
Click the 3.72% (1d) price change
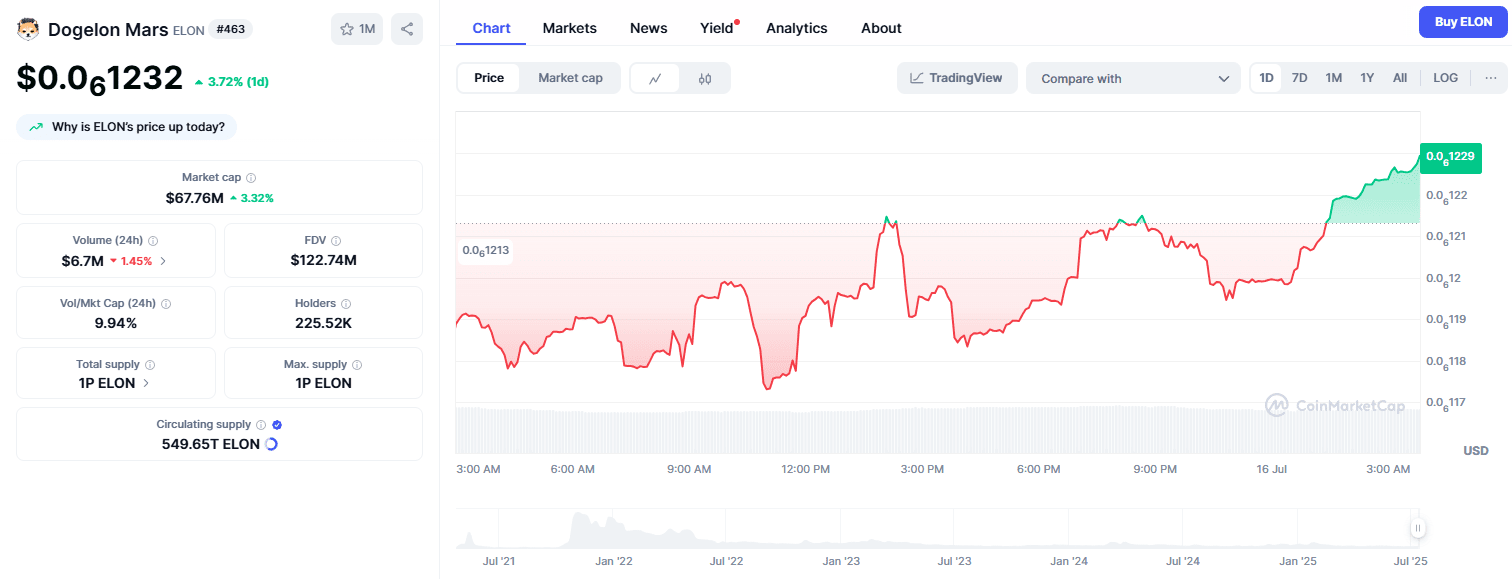tap(231, 82)
